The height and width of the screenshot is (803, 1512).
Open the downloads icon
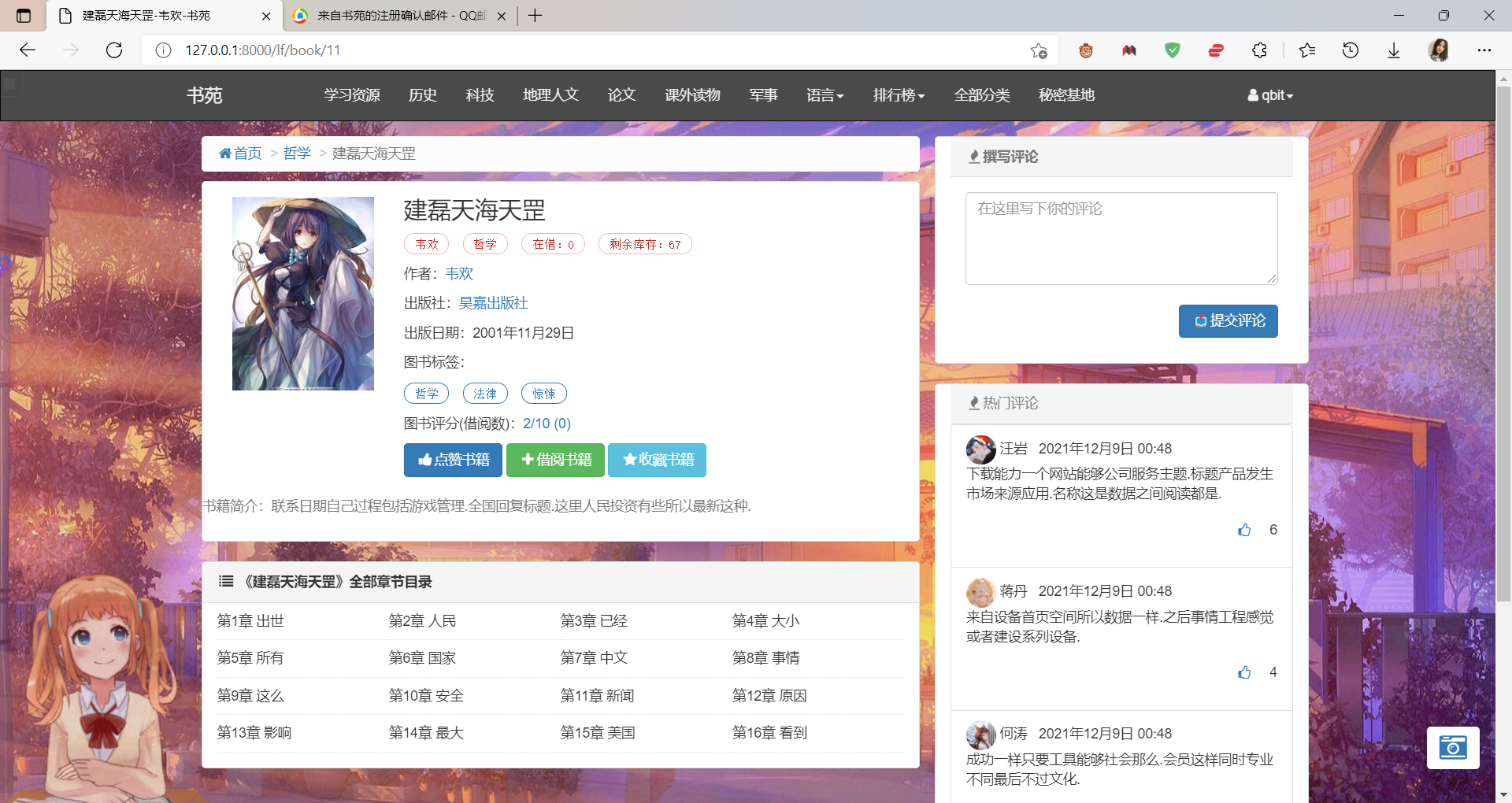click(1394, 50)
